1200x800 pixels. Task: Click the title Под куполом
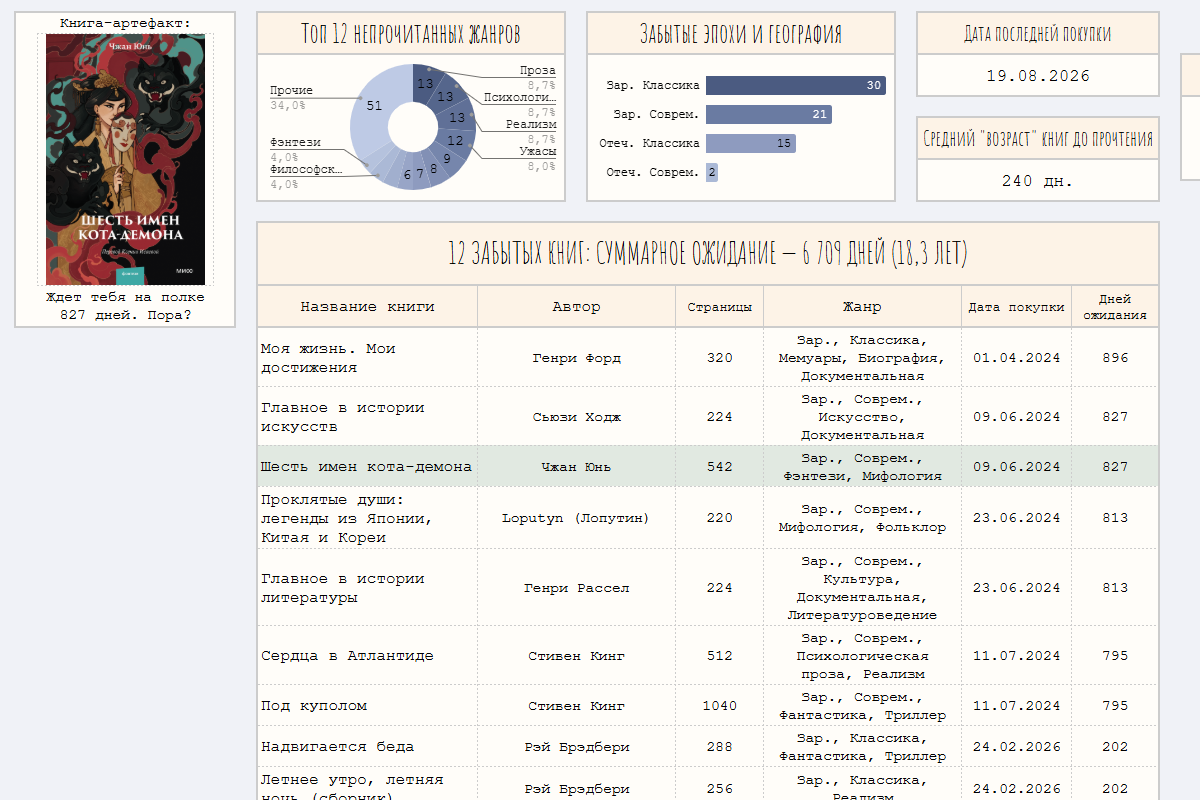pyautogui.click(x=314, y=706)
